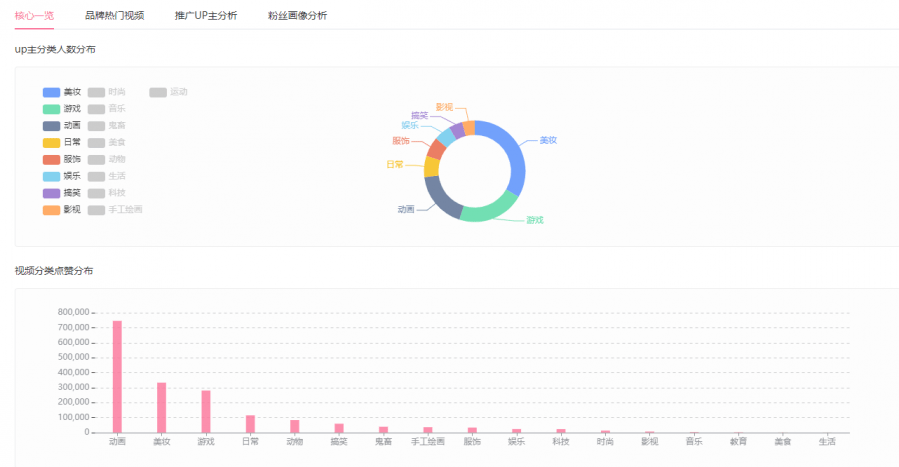The width and height of the screenshot is (899, 467).
Task: Click the tallest 动画 bar in likes chart
Action: pos(117,377)
